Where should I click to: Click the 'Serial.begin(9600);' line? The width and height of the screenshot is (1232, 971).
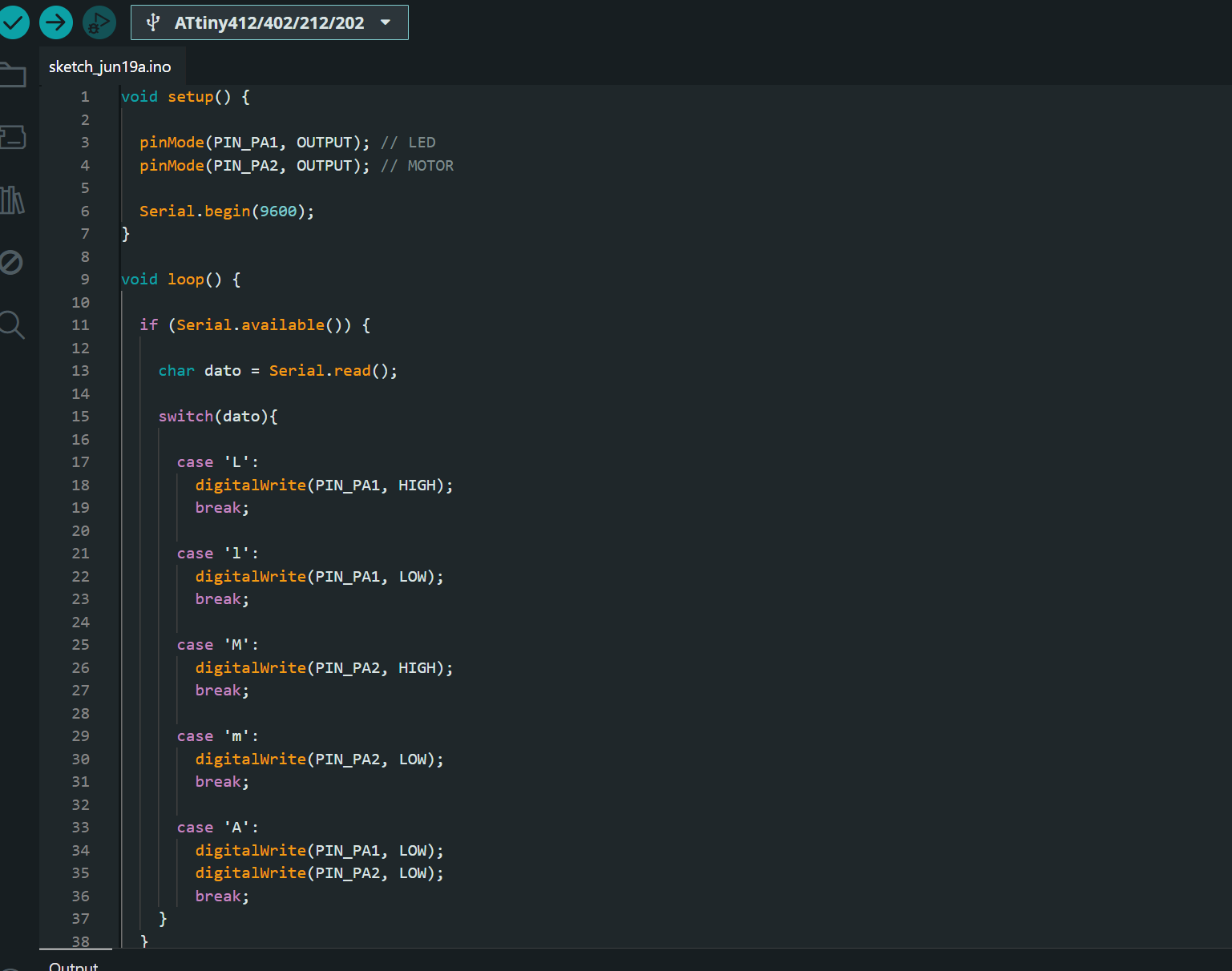pyautogui.click(x=227, y=212)
